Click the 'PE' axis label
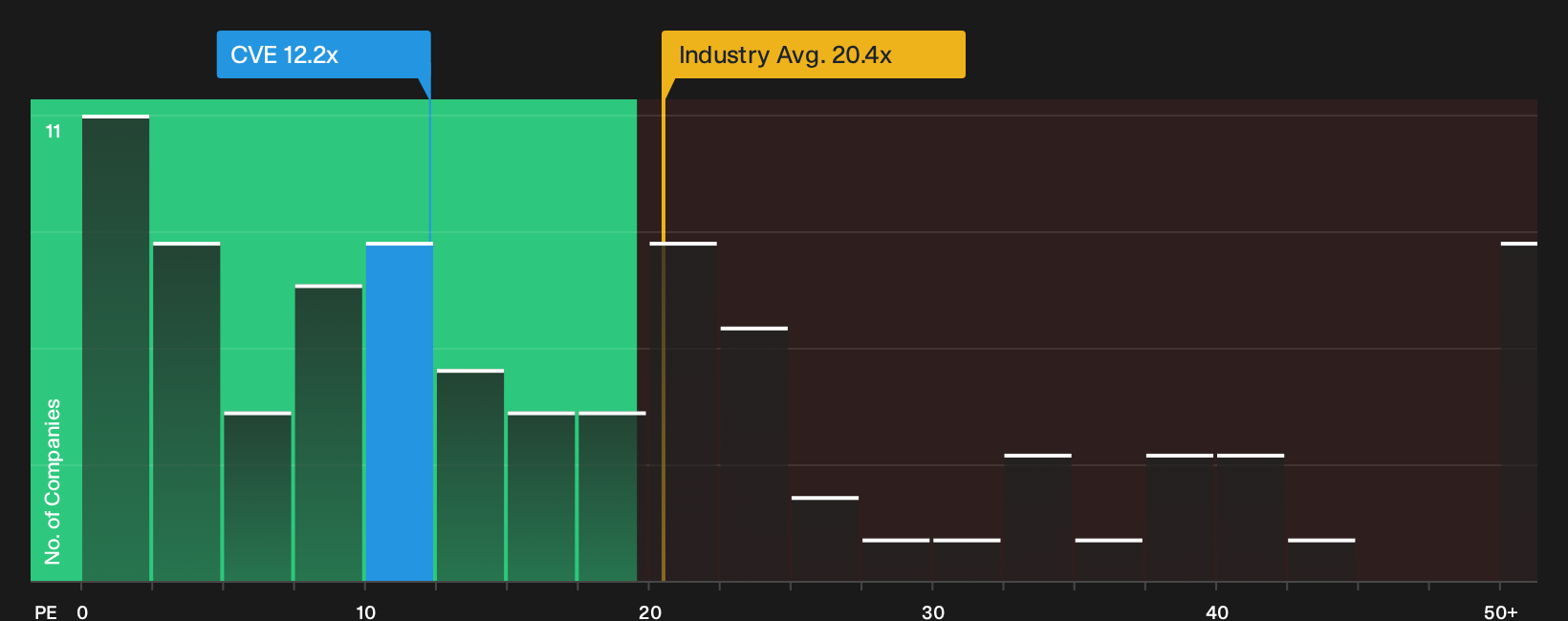The image size is (1568, 621). (x=46, y=612)
